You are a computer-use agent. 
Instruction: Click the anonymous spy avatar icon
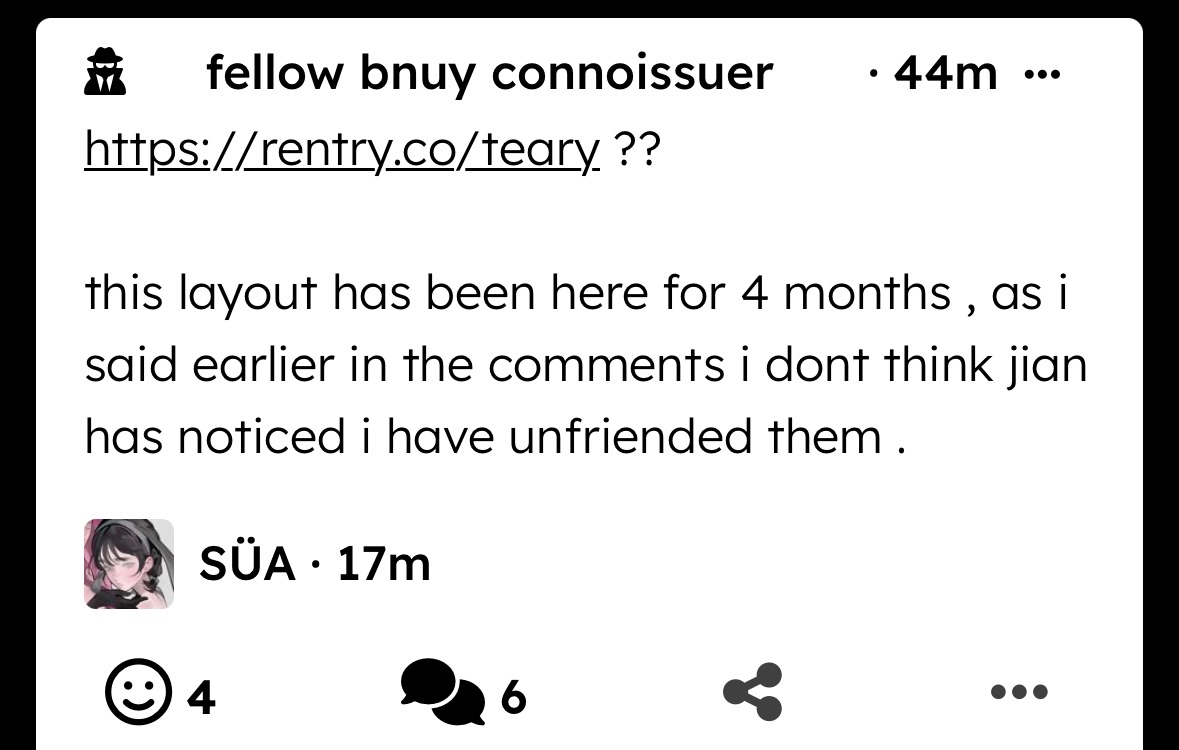click(x=105, y=74)
